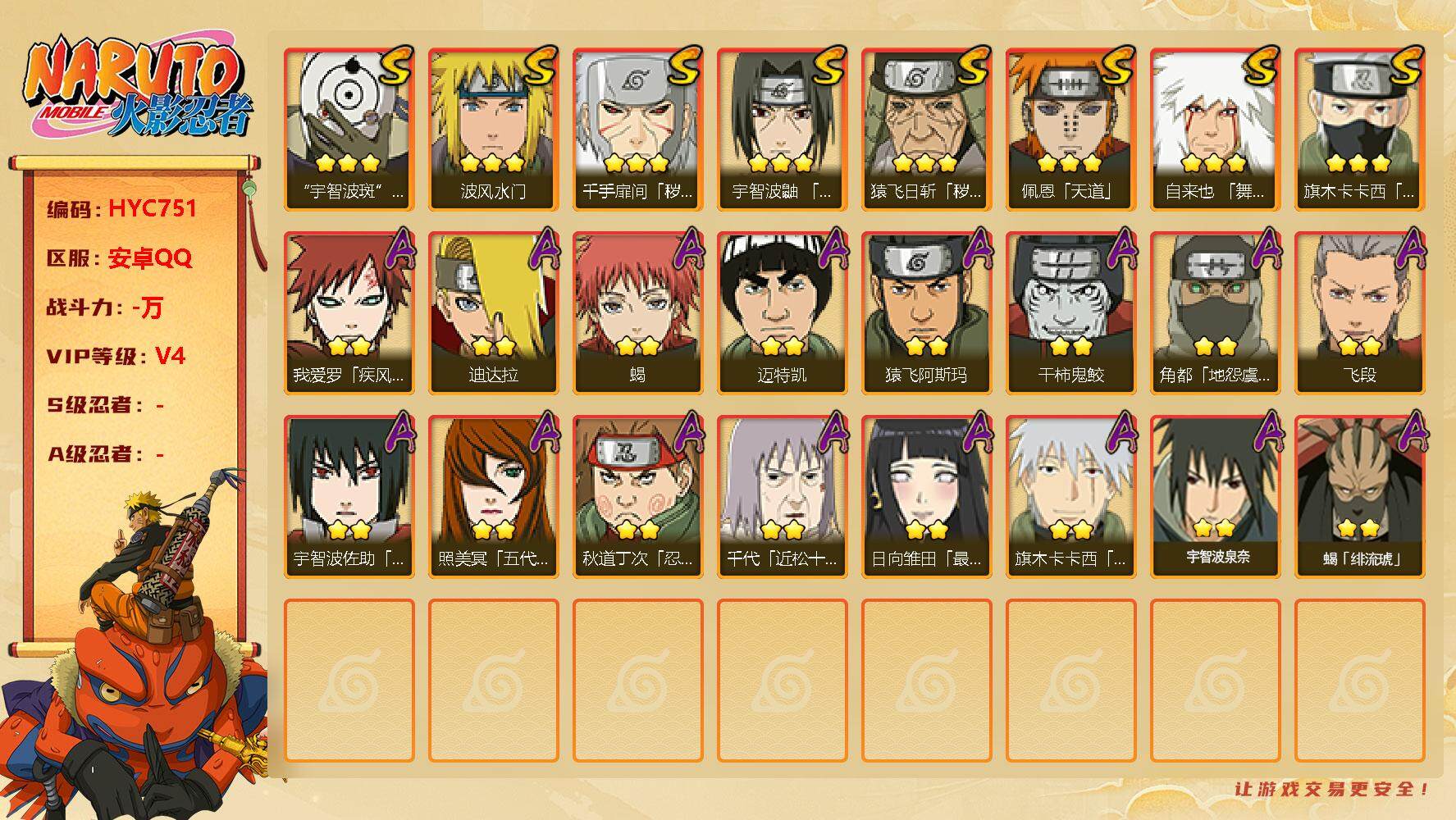This screenshot has width=1456, height=820.
Task: Select the 迈特凯 character portrait
Action: click(782, 313)
